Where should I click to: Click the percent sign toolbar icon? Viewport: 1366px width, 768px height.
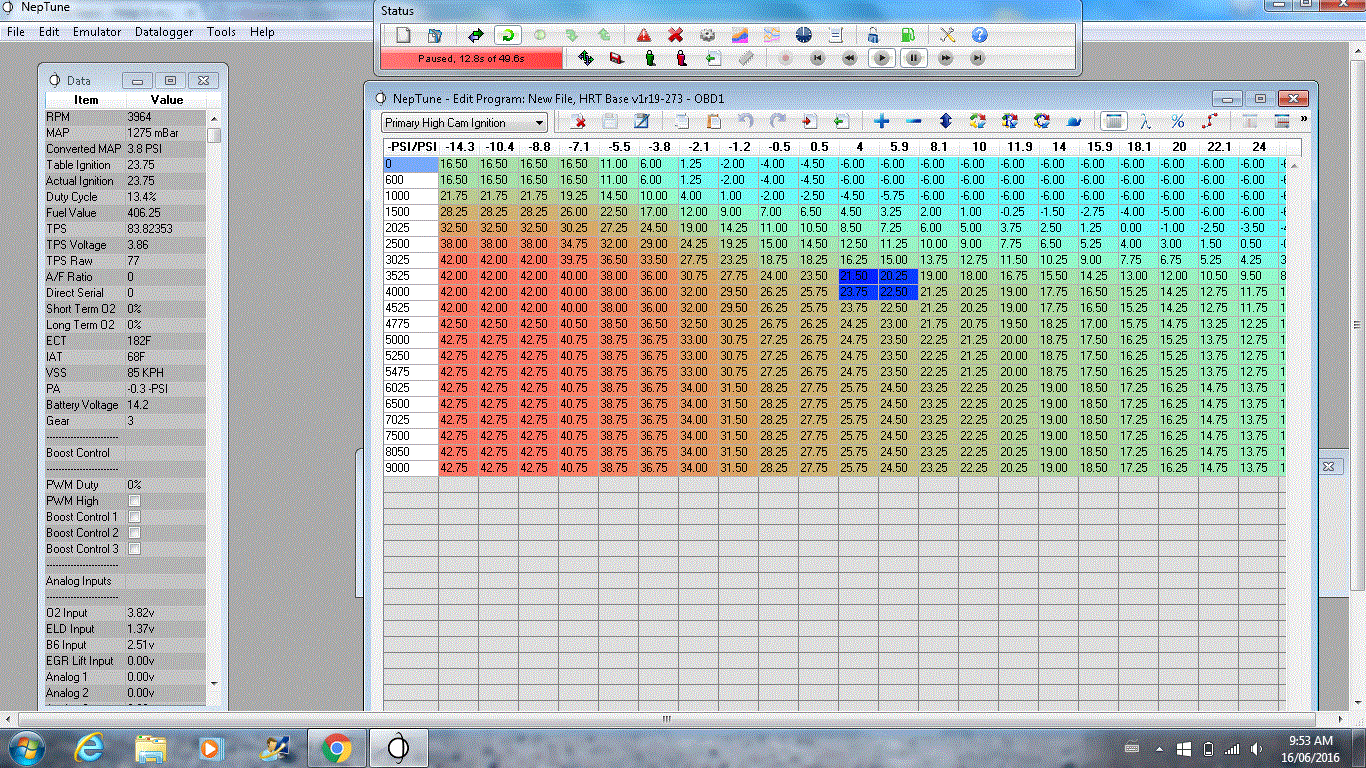pos(1177,122)
